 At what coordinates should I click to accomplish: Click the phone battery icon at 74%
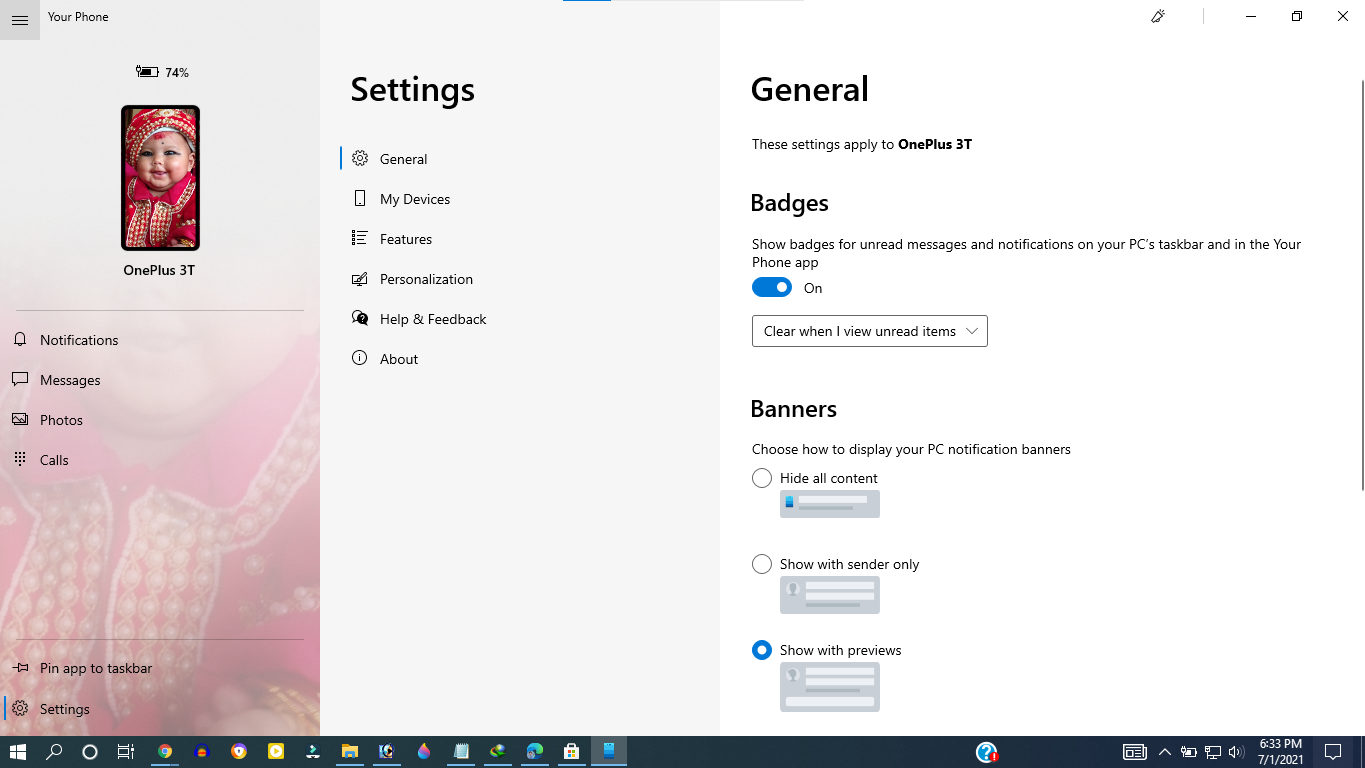click(147, 72)
